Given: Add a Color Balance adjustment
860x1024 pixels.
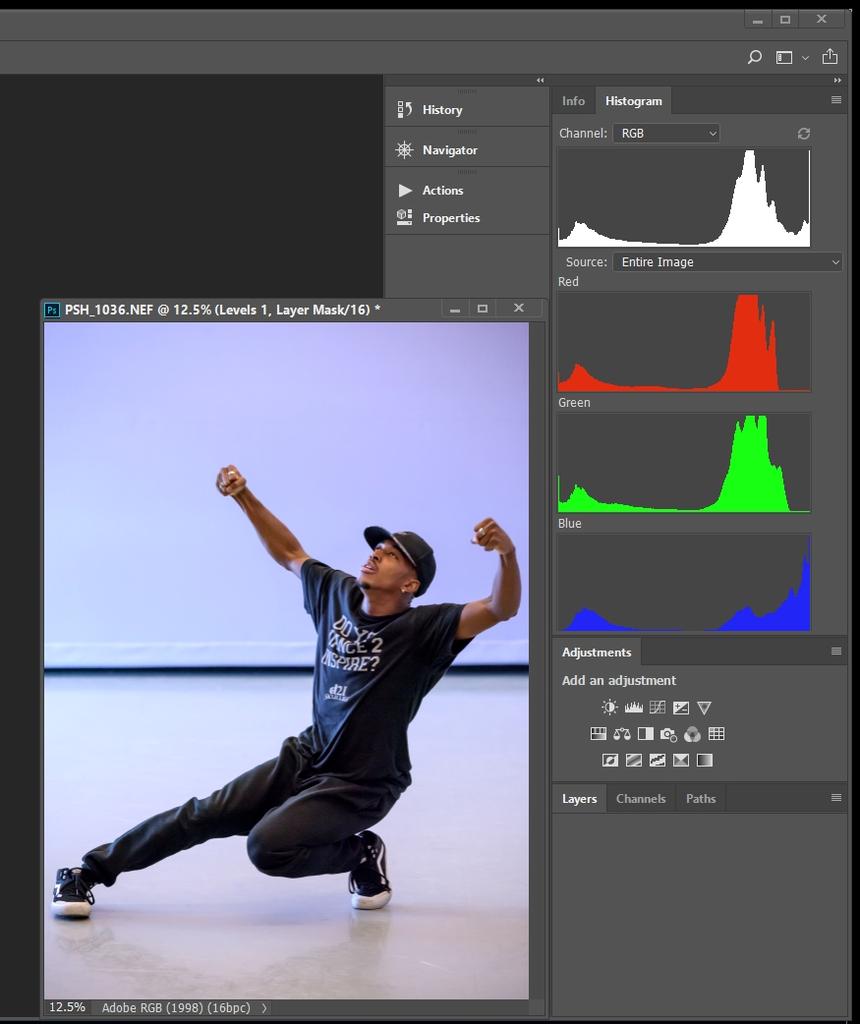Looking at the screenshot, I should pyautogui.click(x=622, y=734).
